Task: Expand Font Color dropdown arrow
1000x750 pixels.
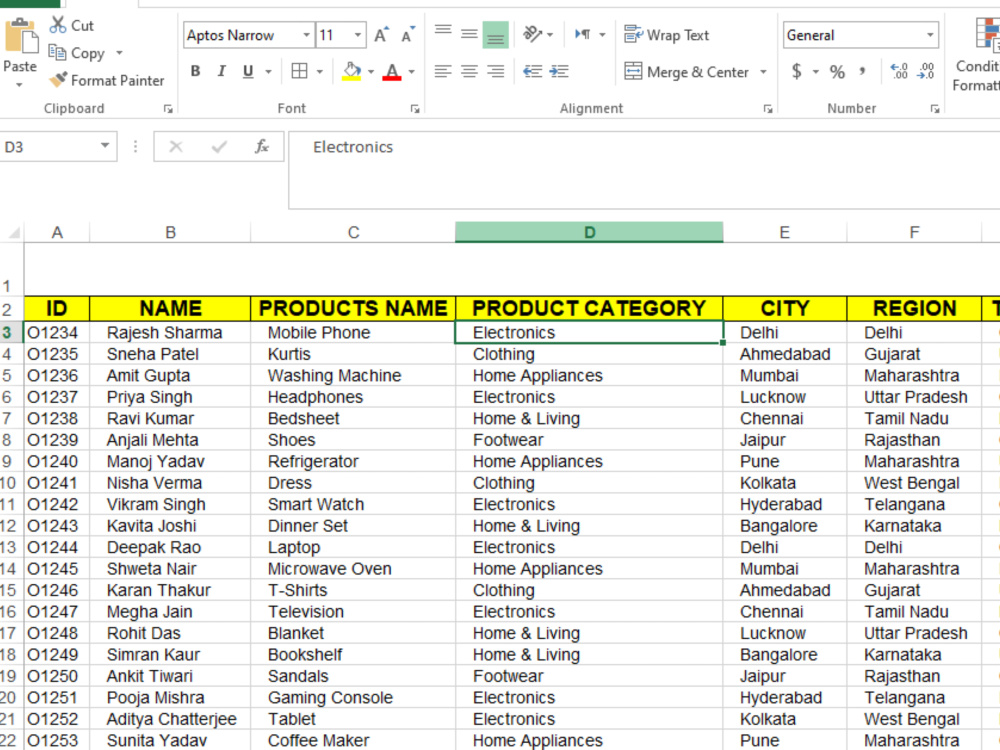Action: [412, 71]
